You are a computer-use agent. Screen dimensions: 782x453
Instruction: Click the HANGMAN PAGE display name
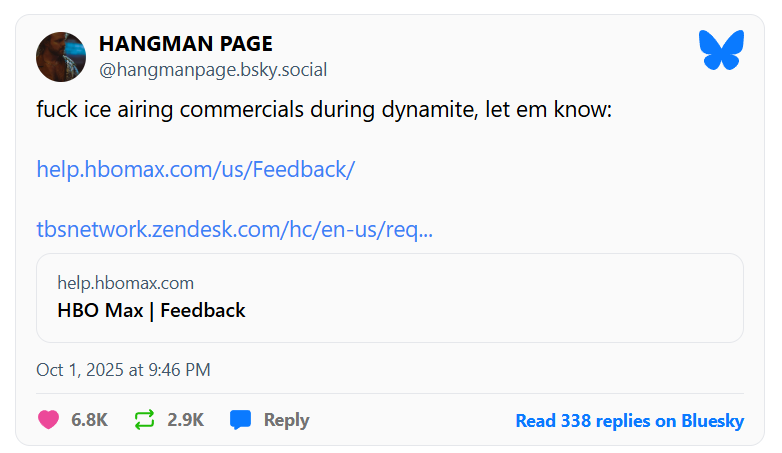185,44
